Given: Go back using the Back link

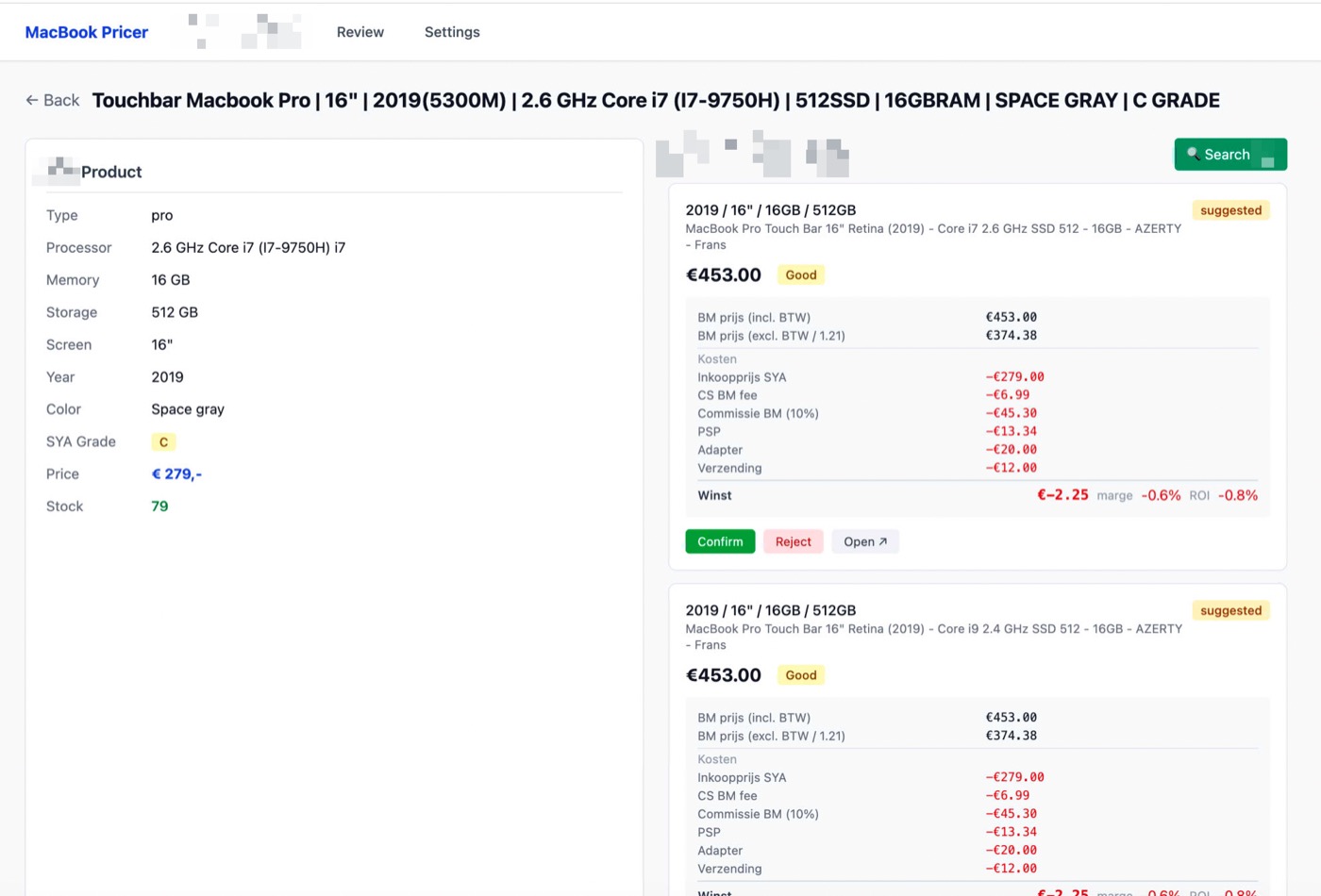Looking at the screenshot, I should (x=52, y=100).
